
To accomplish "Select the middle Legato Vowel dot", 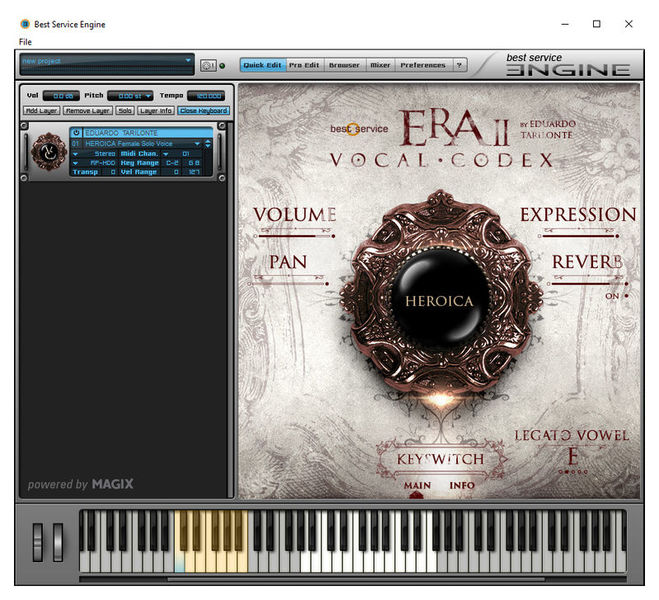I will [x=573, y=472].
